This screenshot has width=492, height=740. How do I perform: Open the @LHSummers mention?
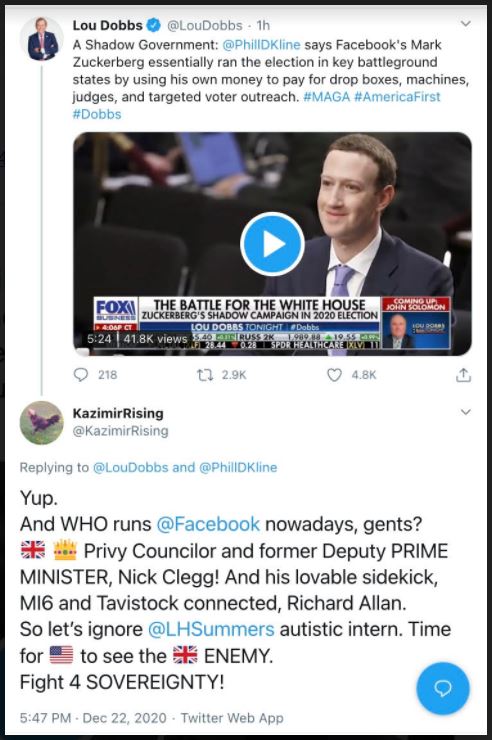[x=211, y=629]
